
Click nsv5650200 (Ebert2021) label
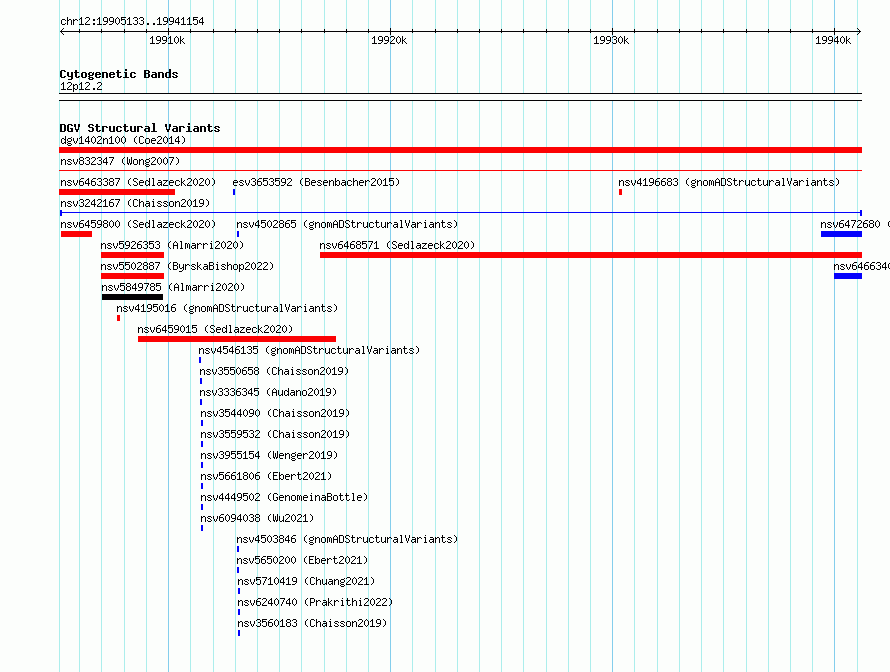pos(302,560)
